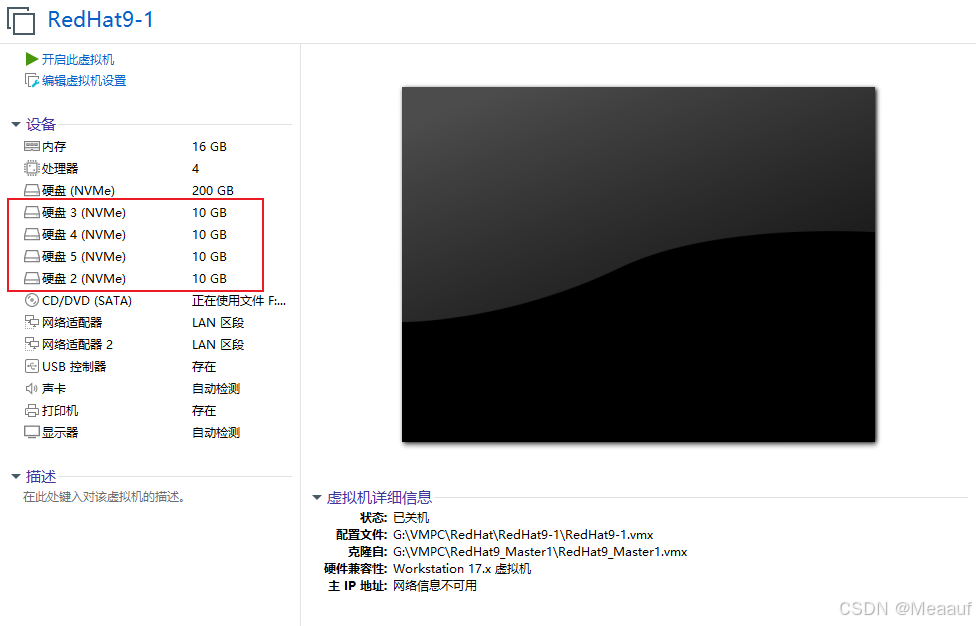The width and height of the screenshot is (976, 626).
Task: Click the 硬盘 3 (NVMe) disk icon
Action: [x=32, y=212]
